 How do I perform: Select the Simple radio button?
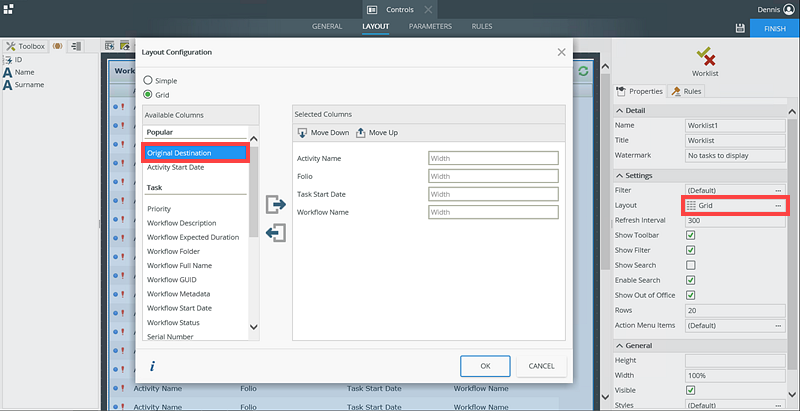pyautogui.click(x=149, y=80)
